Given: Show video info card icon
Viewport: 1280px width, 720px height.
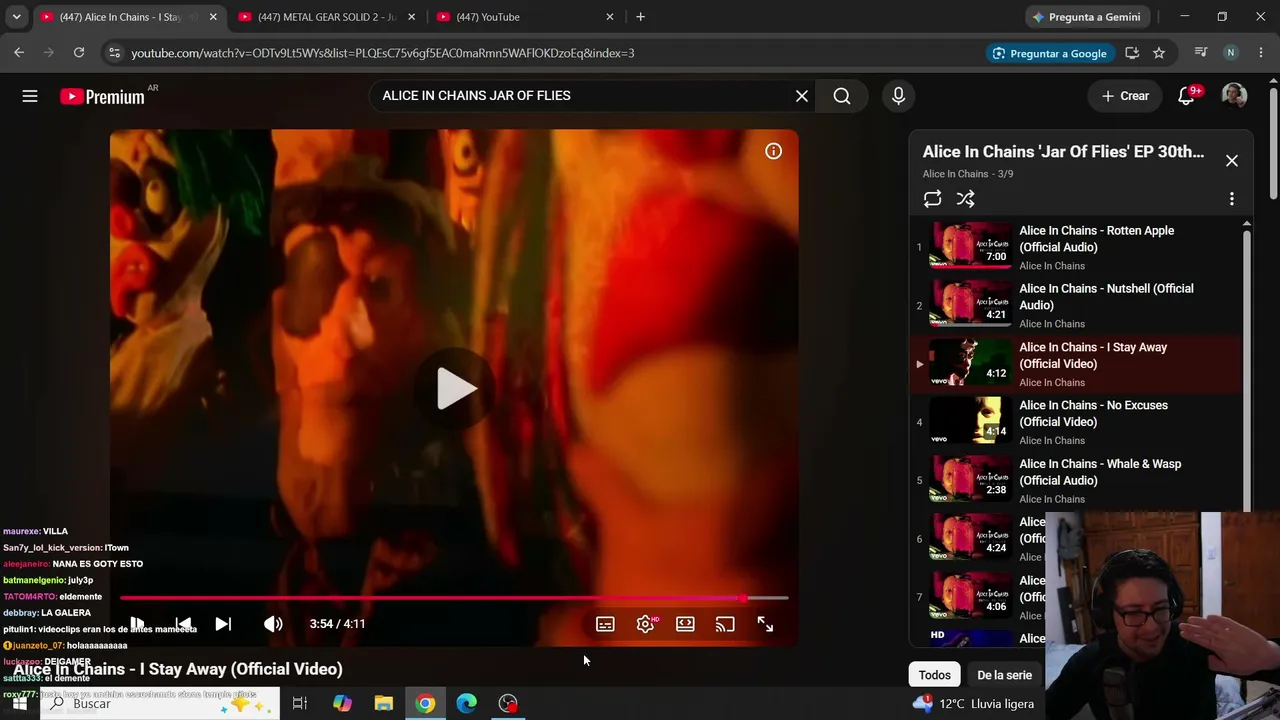Looking at the screenshot, I should pos(773,151).
